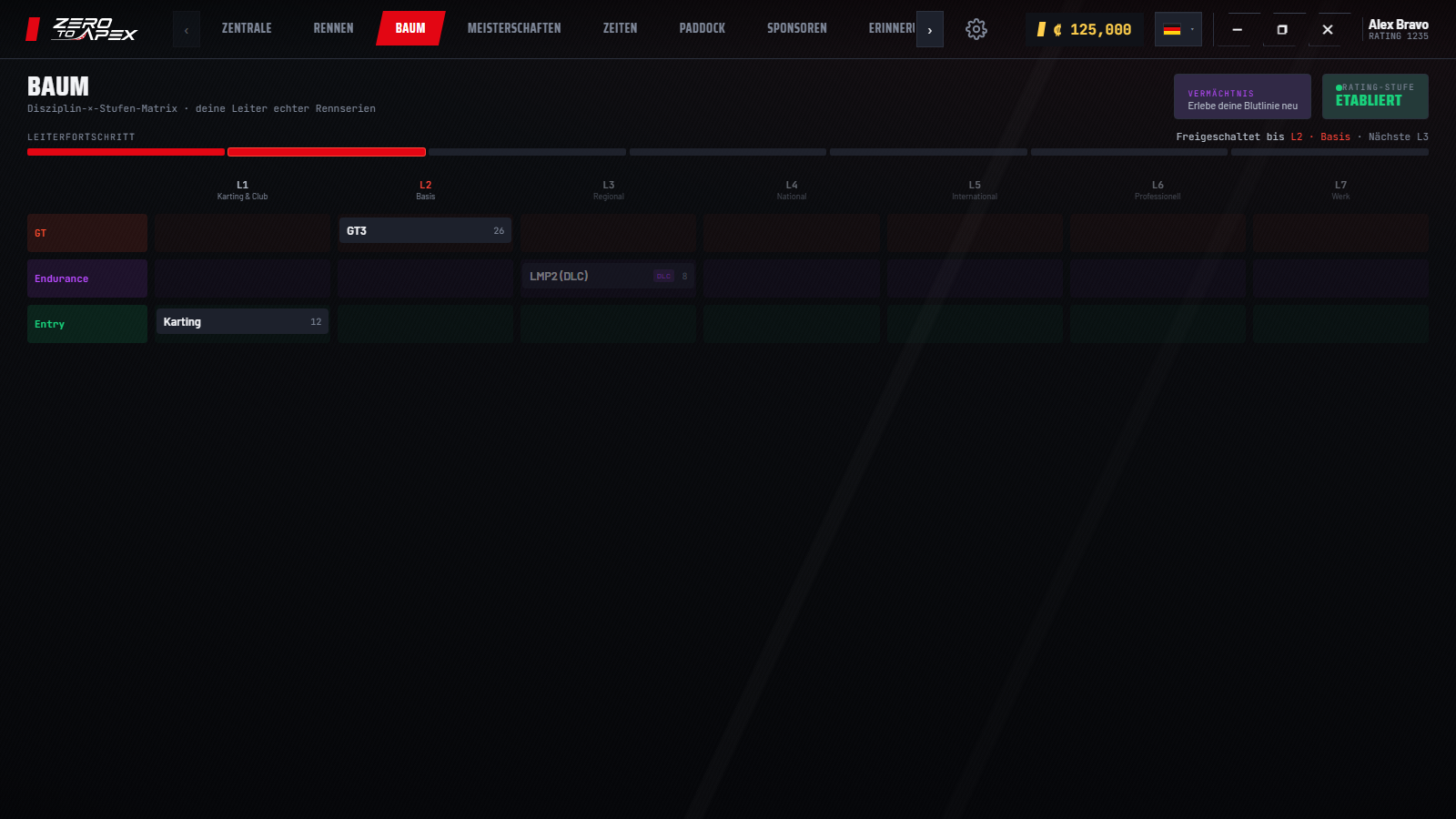The image size is (1456, 819).
Task: Click the Vermächtnis legacy button
Action: [1242, 96]
